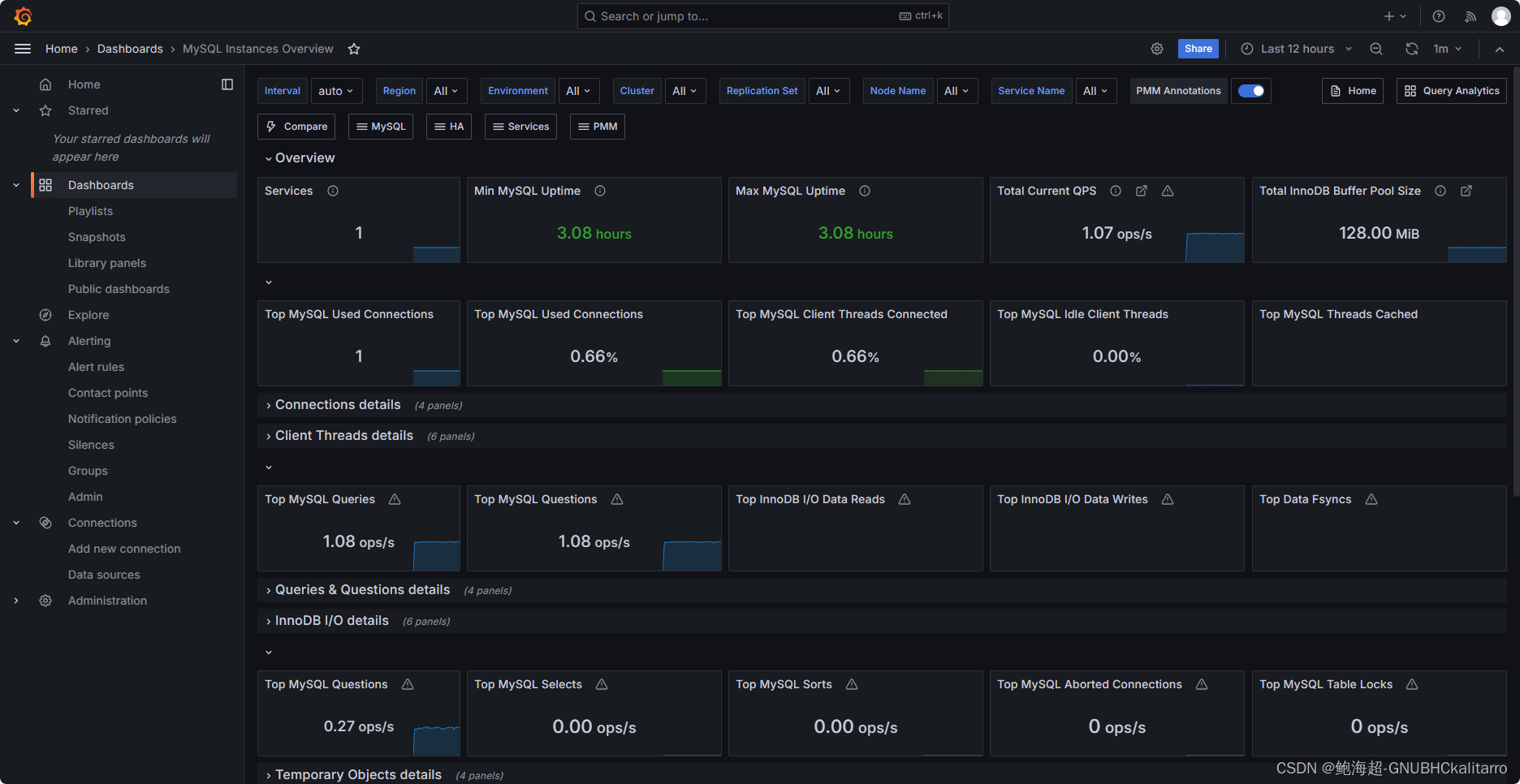Click info icon on Min MySQL Uptime

click(x=600, y=191)
